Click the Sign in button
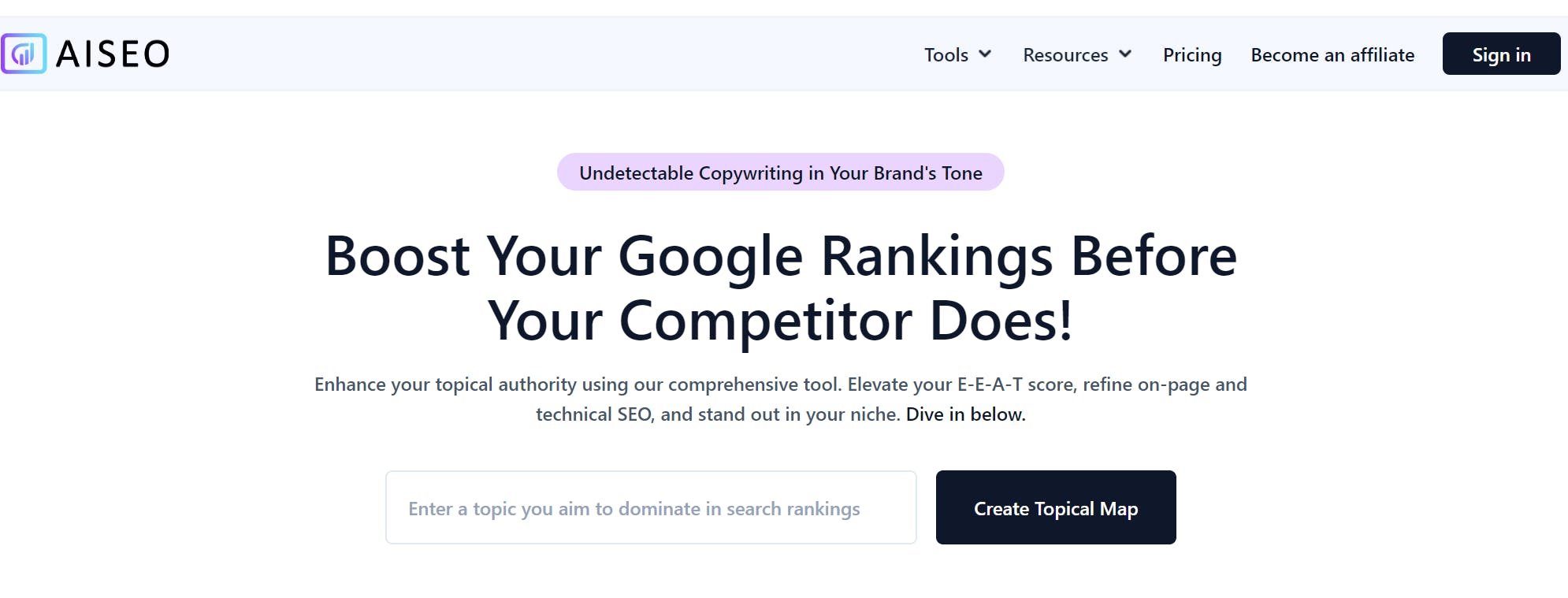Viewport: 1568px width, 598px height. click(1501, 54)
